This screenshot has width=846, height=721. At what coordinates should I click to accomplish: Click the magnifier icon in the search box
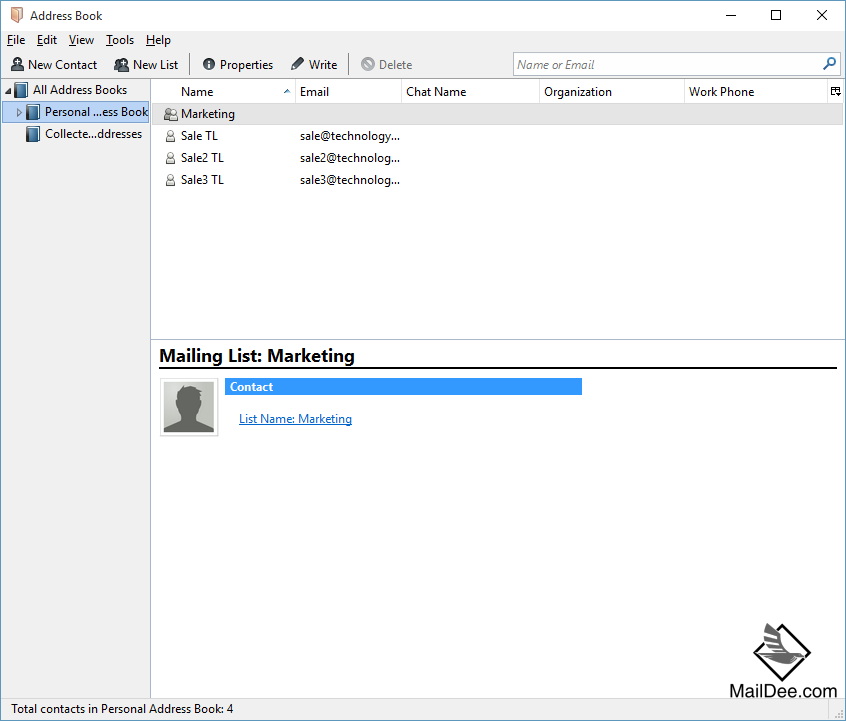pos(829,63)
